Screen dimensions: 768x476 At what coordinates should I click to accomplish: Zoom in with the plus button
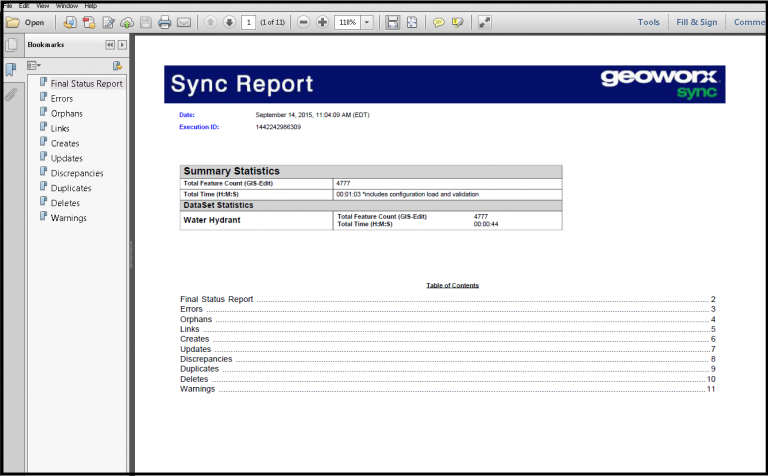[322, 23]
